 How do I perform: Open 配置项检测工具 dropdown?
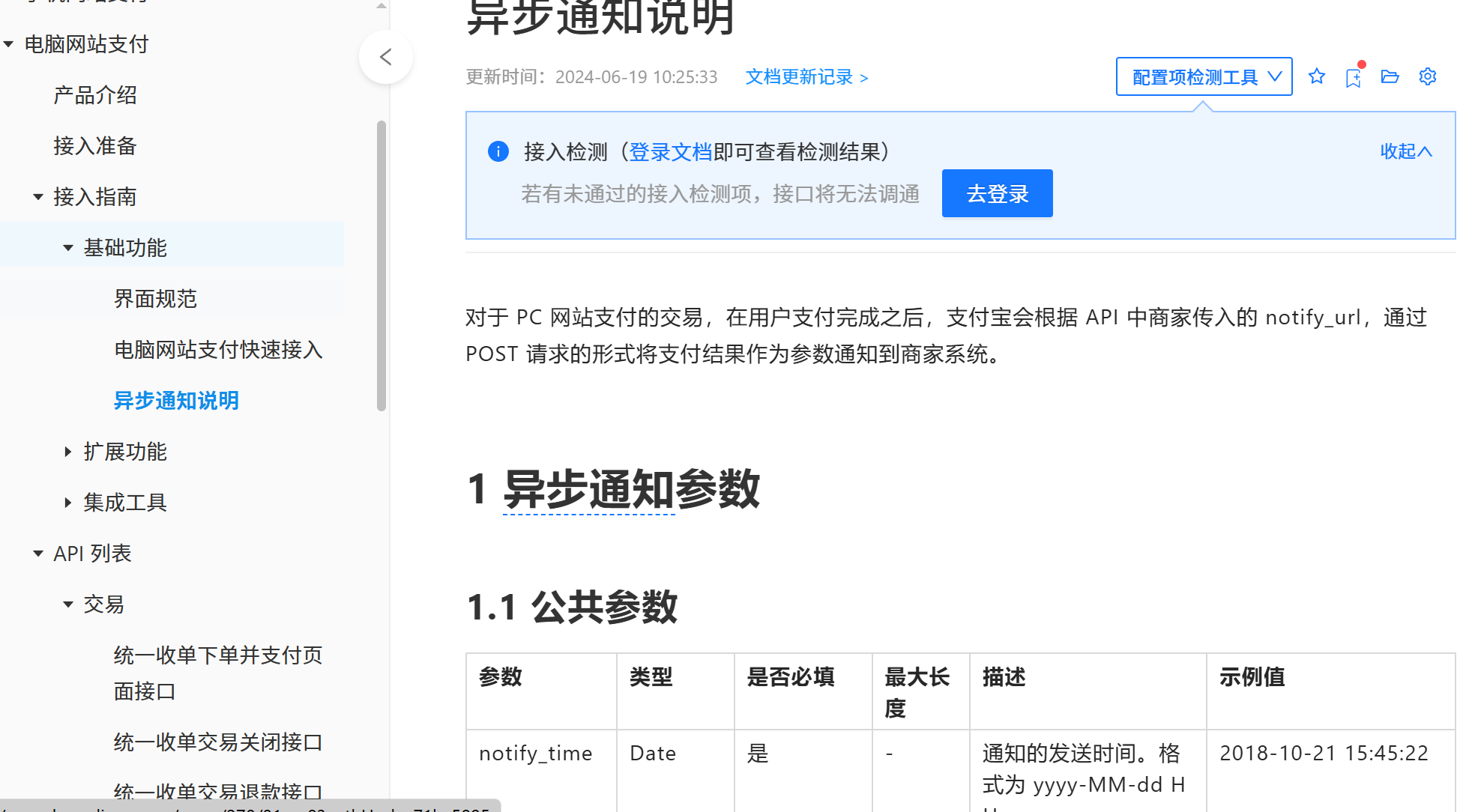[x=1204, y=76]
